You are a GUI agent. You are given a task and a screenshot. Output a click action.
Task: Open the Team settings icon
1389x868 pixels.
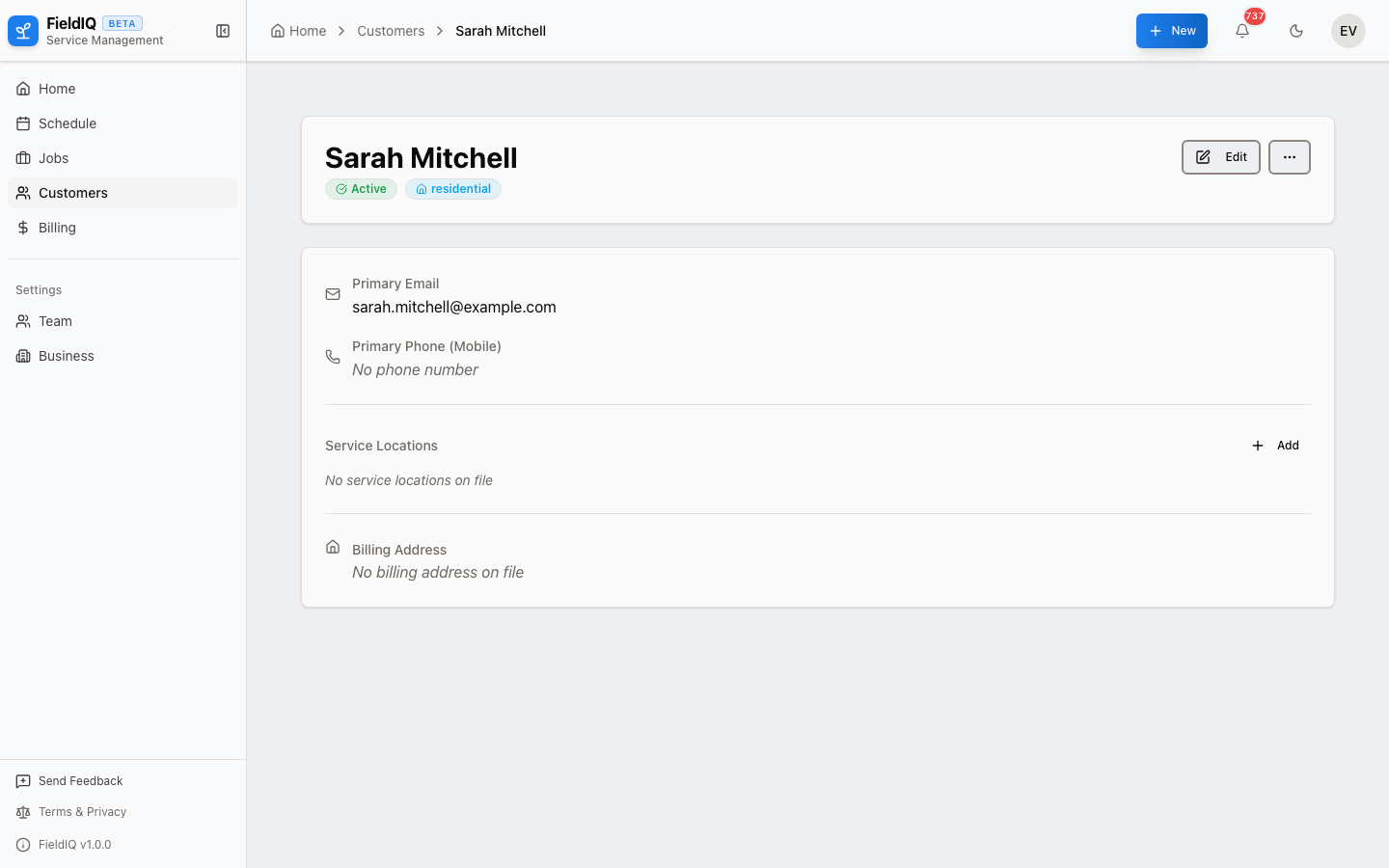[x=23, y=321]
